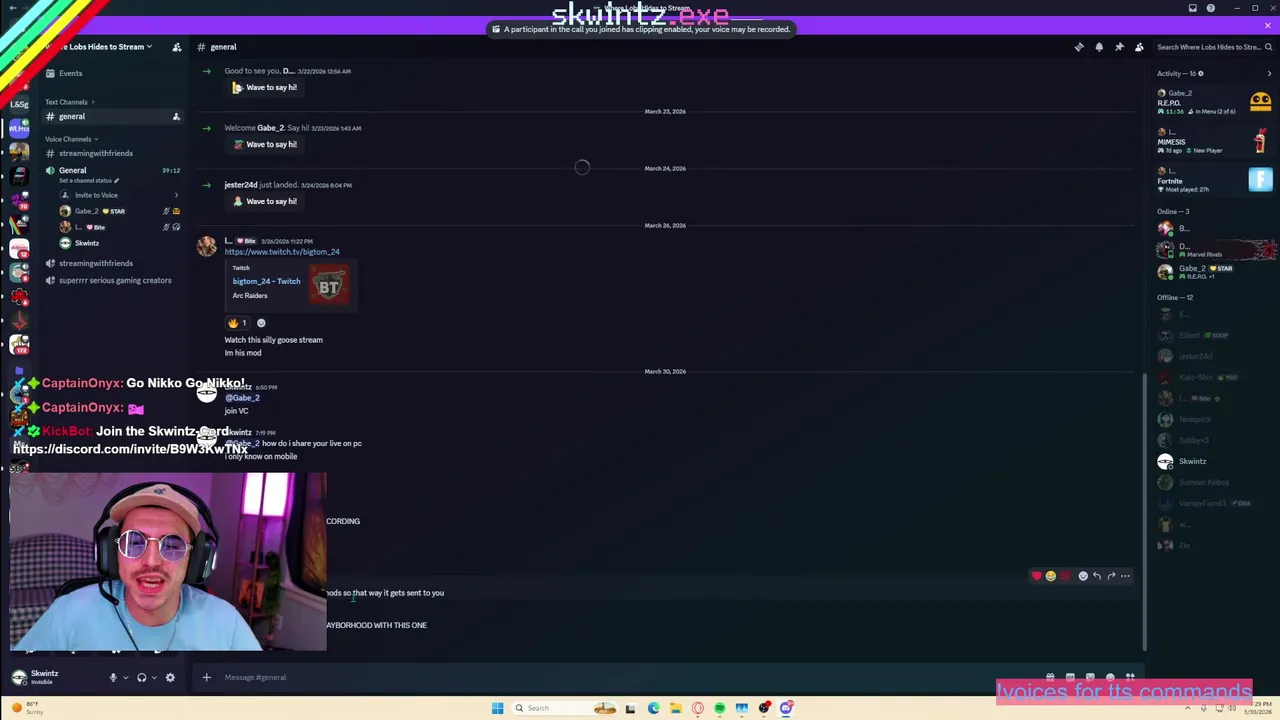Screen dimensions: 1280x720
Task: Open the Events item
Action: (x=70, y=73)
